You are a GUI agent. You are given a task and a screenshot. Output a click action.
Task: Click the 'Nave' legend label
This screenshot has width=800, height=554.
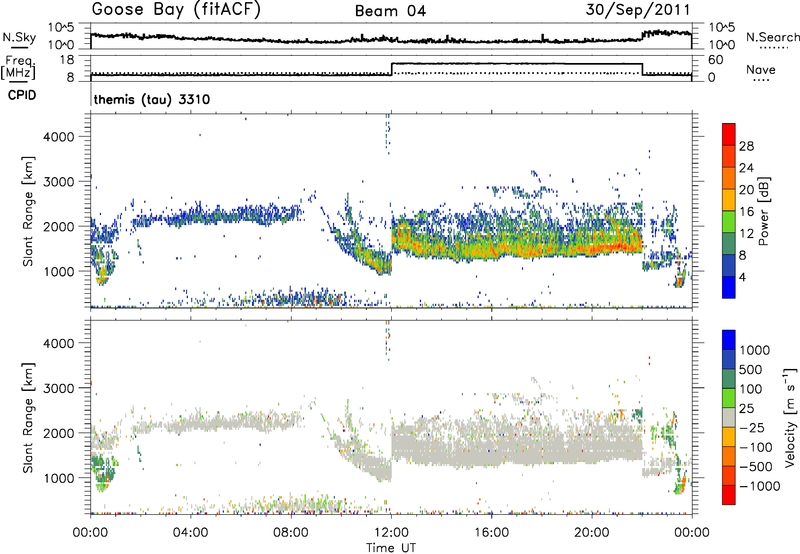click(x=761, y=69)
